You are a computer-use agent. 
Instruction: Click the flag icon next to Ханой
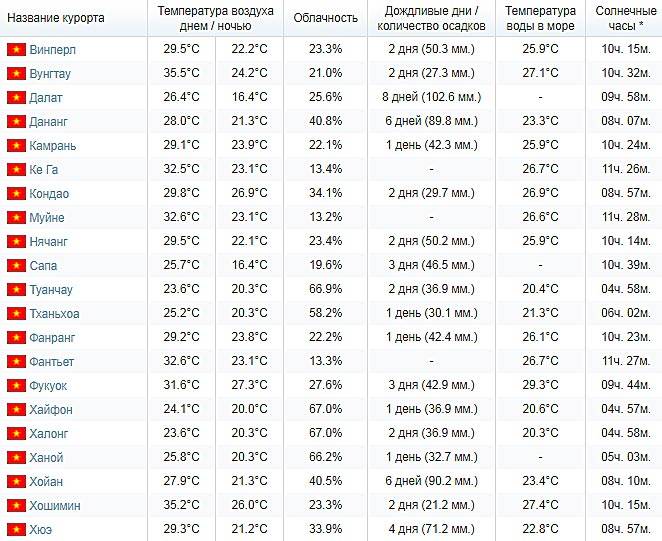pyautogui.click(x=16, y=457)
